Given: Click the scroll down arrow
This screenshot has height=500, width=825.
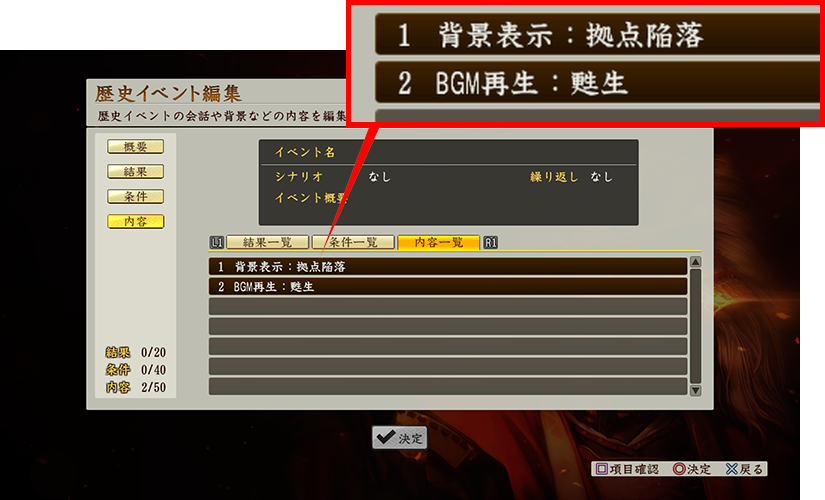Looking at the screenshot, I should click(696, 391).
